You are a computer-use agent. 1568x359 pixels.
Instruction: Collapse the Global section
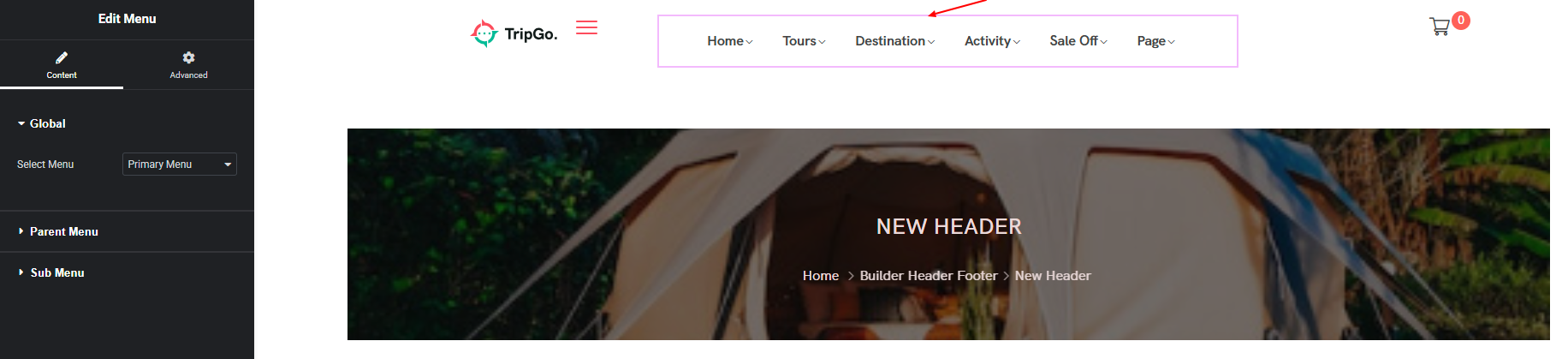(x=41, y=123)
